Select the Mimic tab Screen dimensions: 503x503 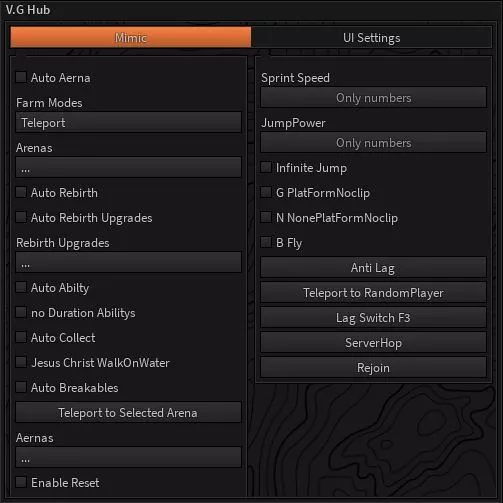coord(131,37)
